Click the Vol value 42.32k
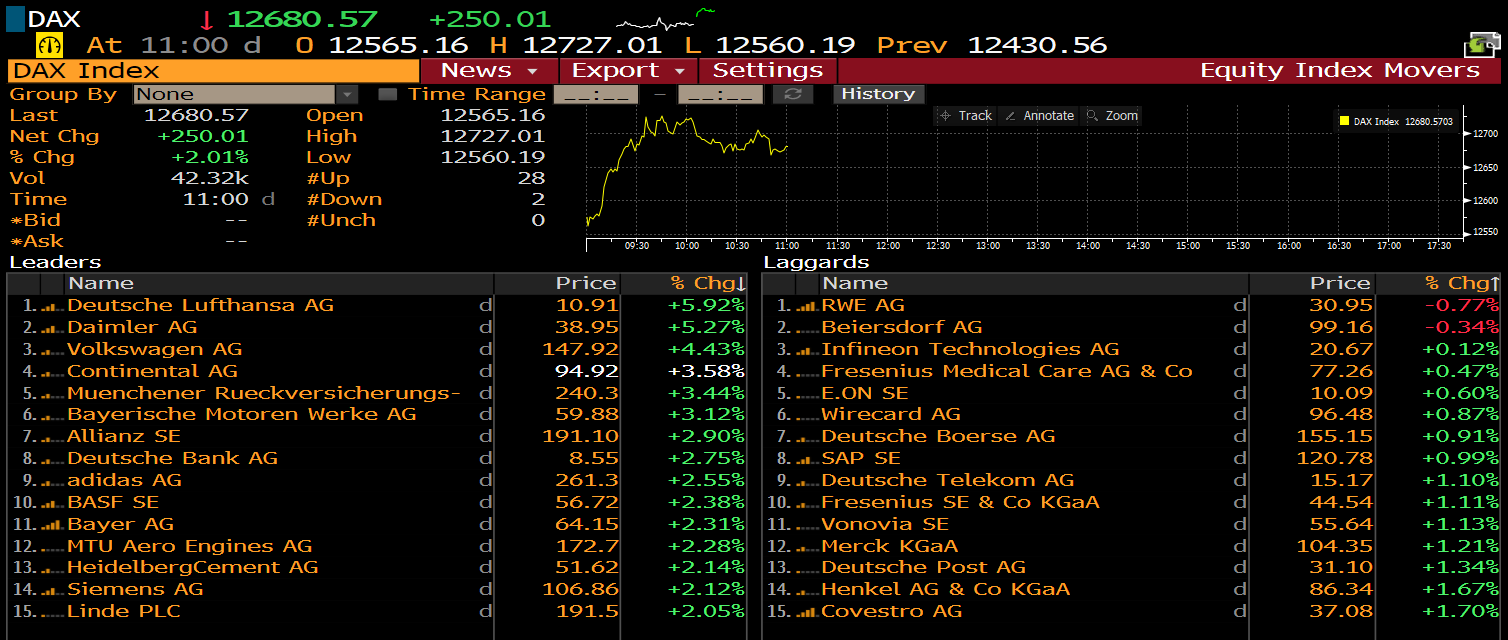 (x=210, y=179)
